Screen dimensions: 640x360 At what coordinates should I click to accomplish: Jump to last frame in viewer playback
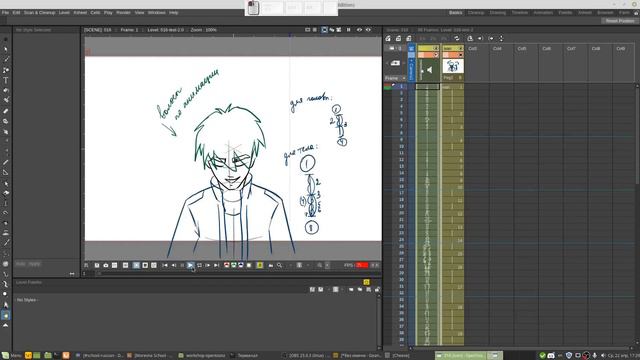pyautogui.click(x=217, y=265)
